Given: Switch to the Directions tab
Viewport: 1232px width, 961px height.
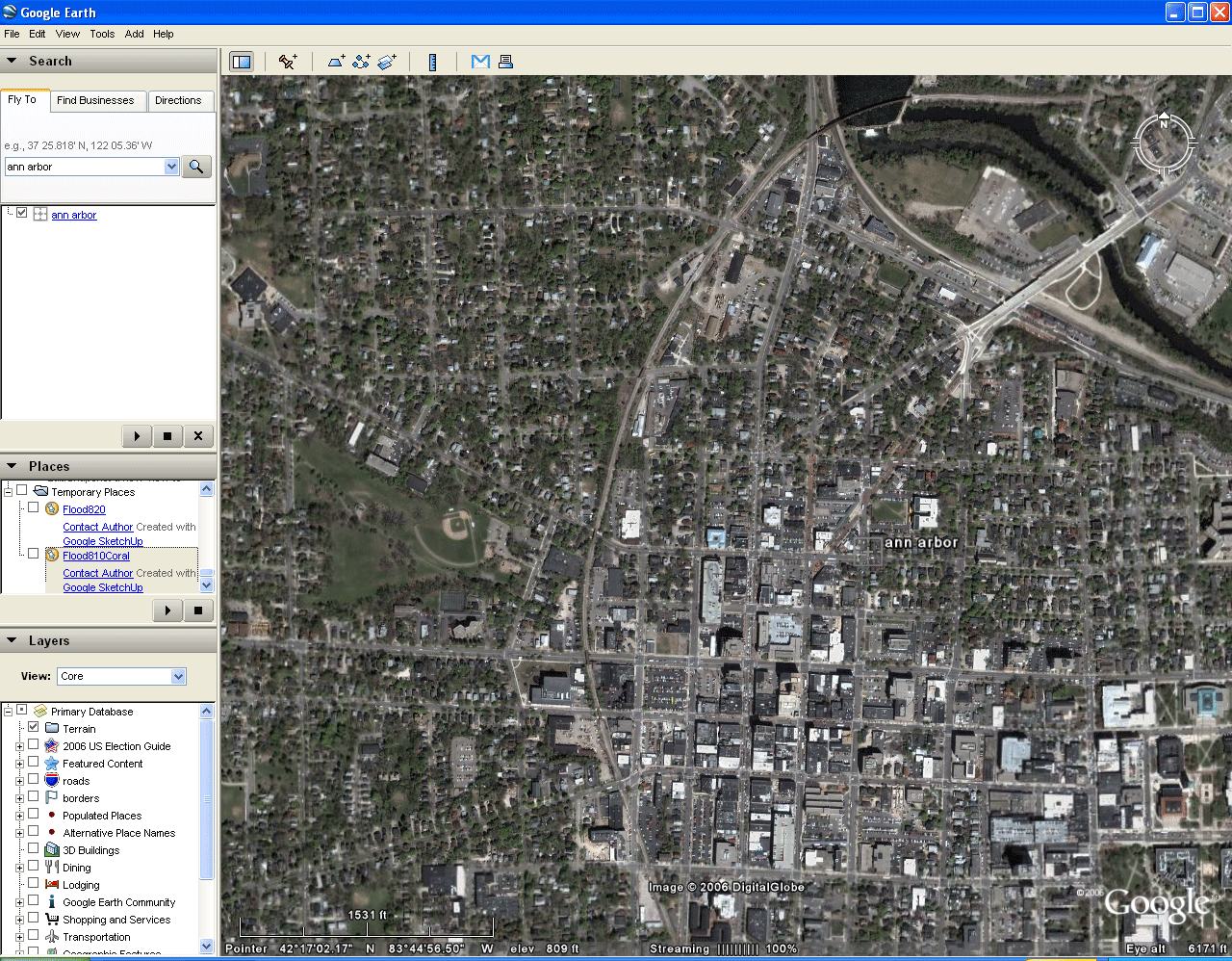Looking at the screenshot, I should (x=178, y=100).
